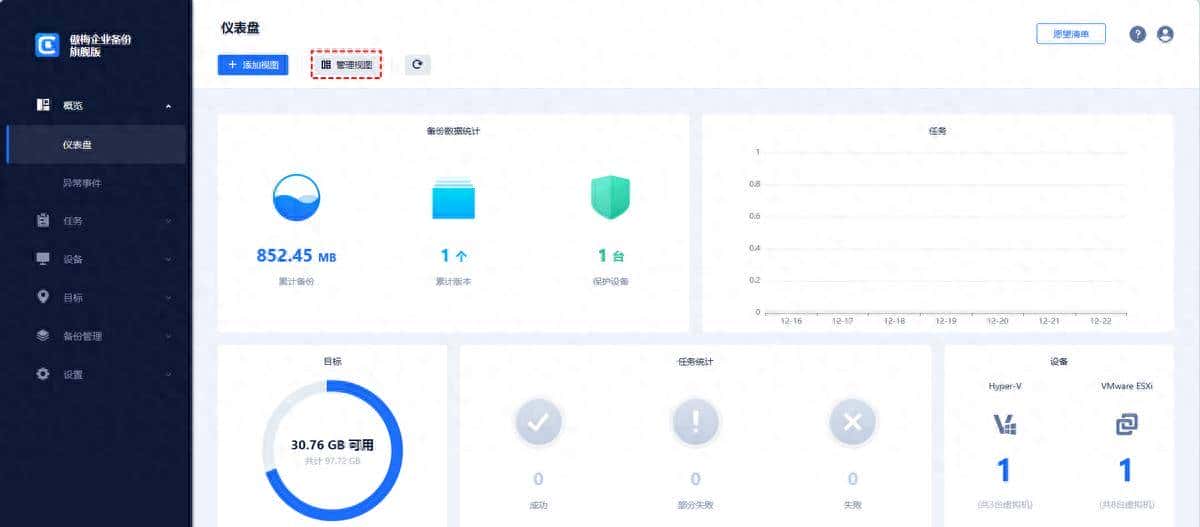Open the 设置 sidebar menu label

pos(73,375)
